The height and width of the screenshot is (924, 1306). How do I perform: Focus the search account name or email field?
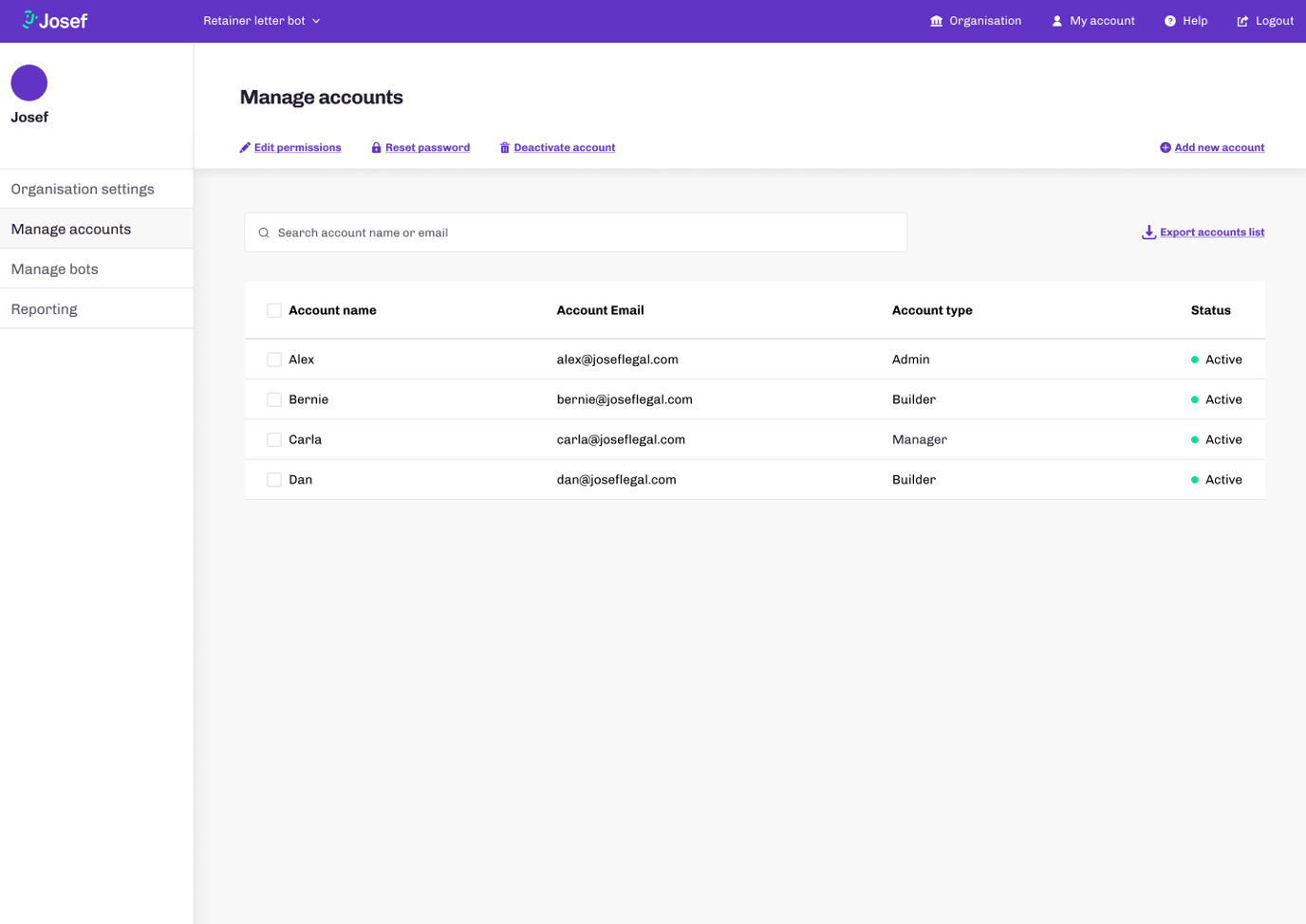pyautogui.click(x=576, y=232)
